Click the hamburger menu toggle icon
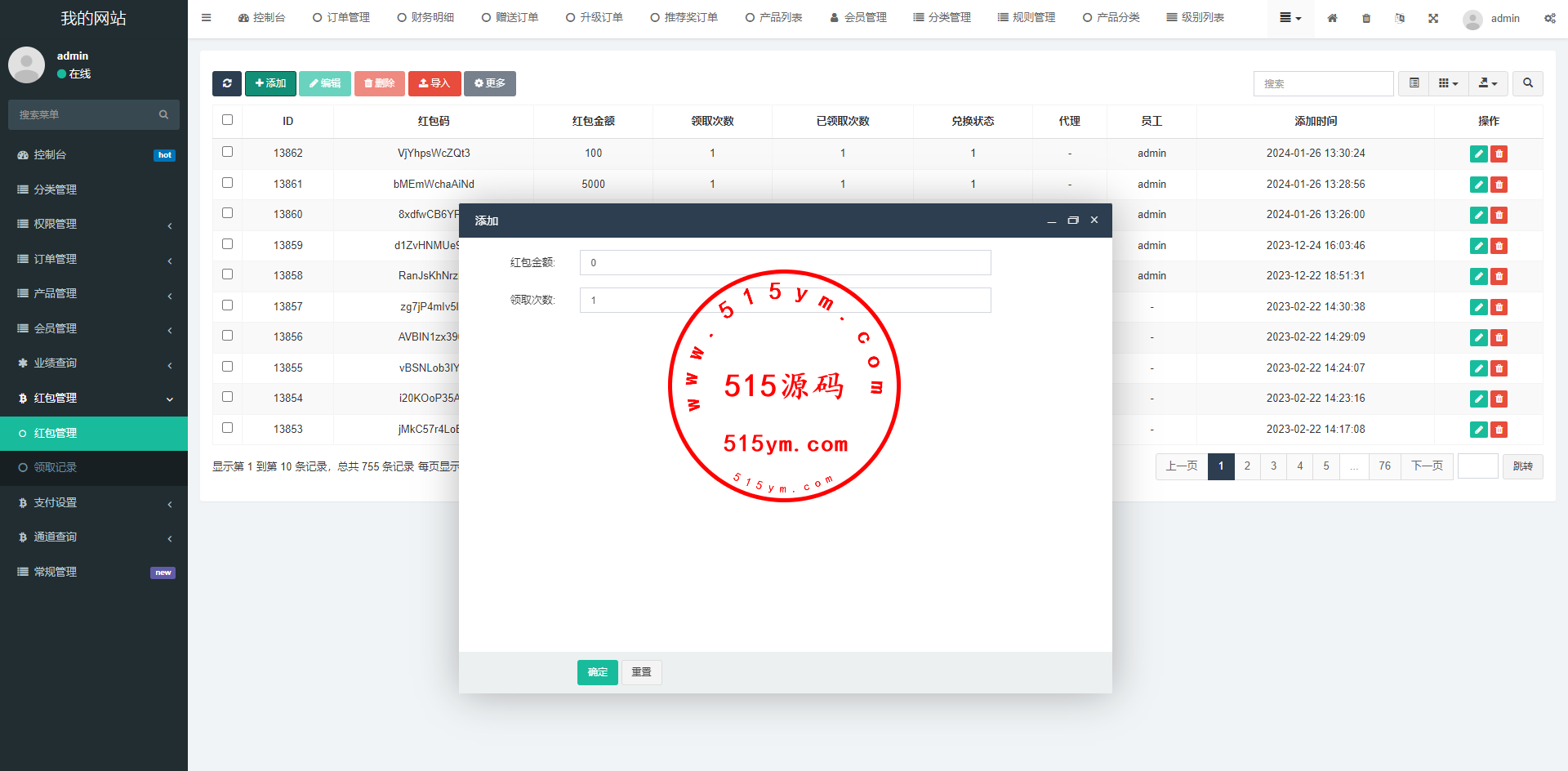This screenshot has height=771, width=1568. tap(206, 18)
